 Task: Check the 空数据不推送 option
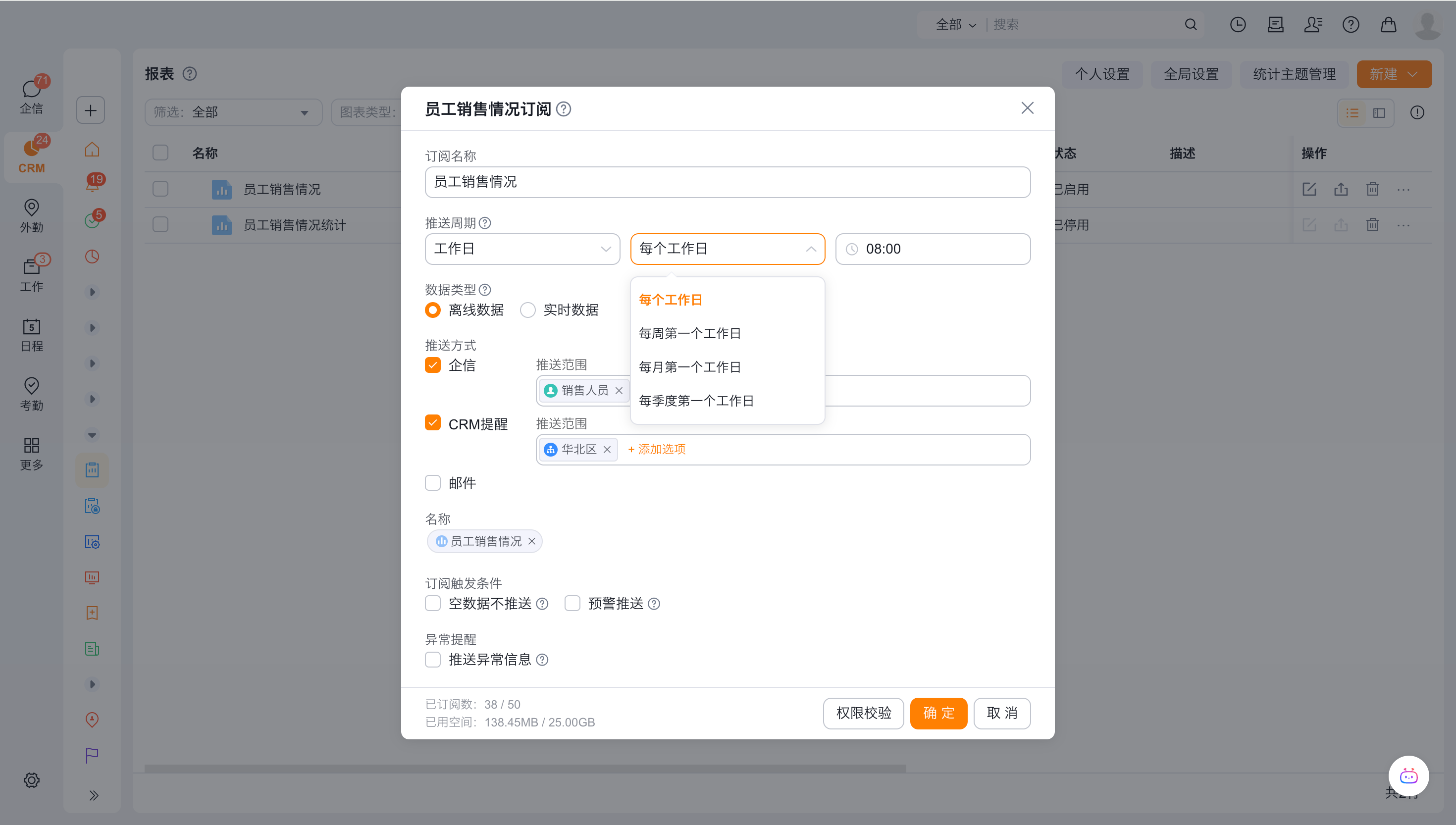coord(433,604)
